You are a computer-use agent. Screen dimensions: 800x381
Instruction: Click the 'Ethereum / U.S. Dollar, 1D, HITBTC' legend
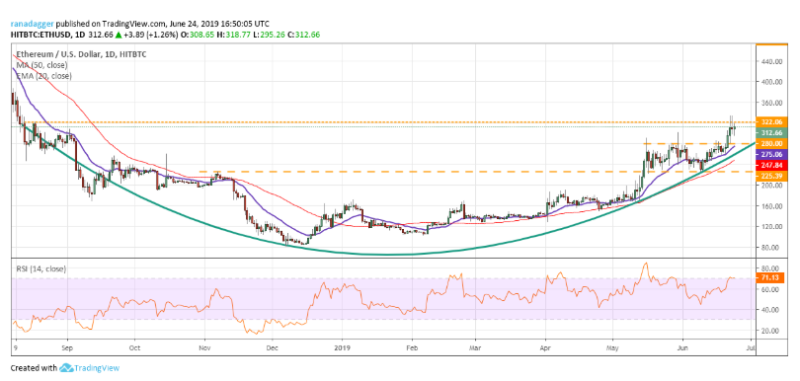click(81, 54)
